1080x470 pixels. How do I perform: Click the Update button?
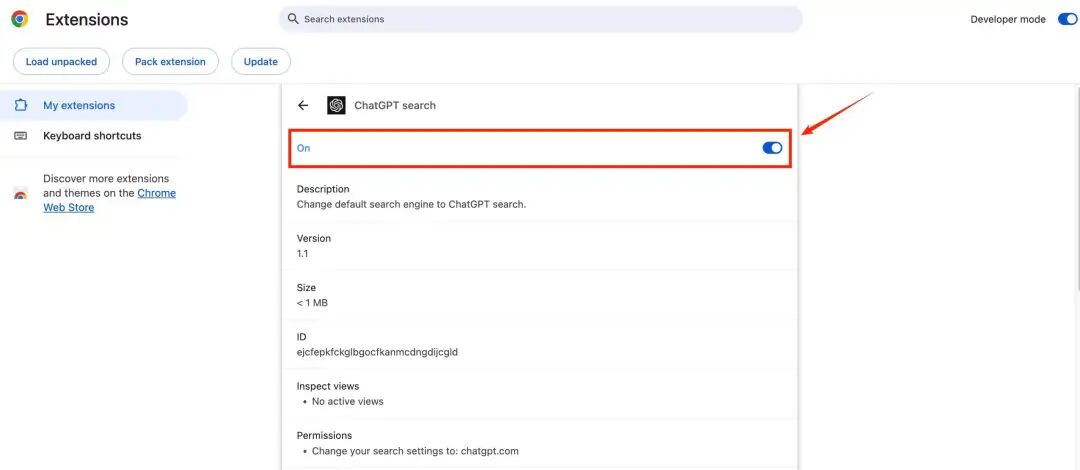pyautogui.click(x=260, y=61)
